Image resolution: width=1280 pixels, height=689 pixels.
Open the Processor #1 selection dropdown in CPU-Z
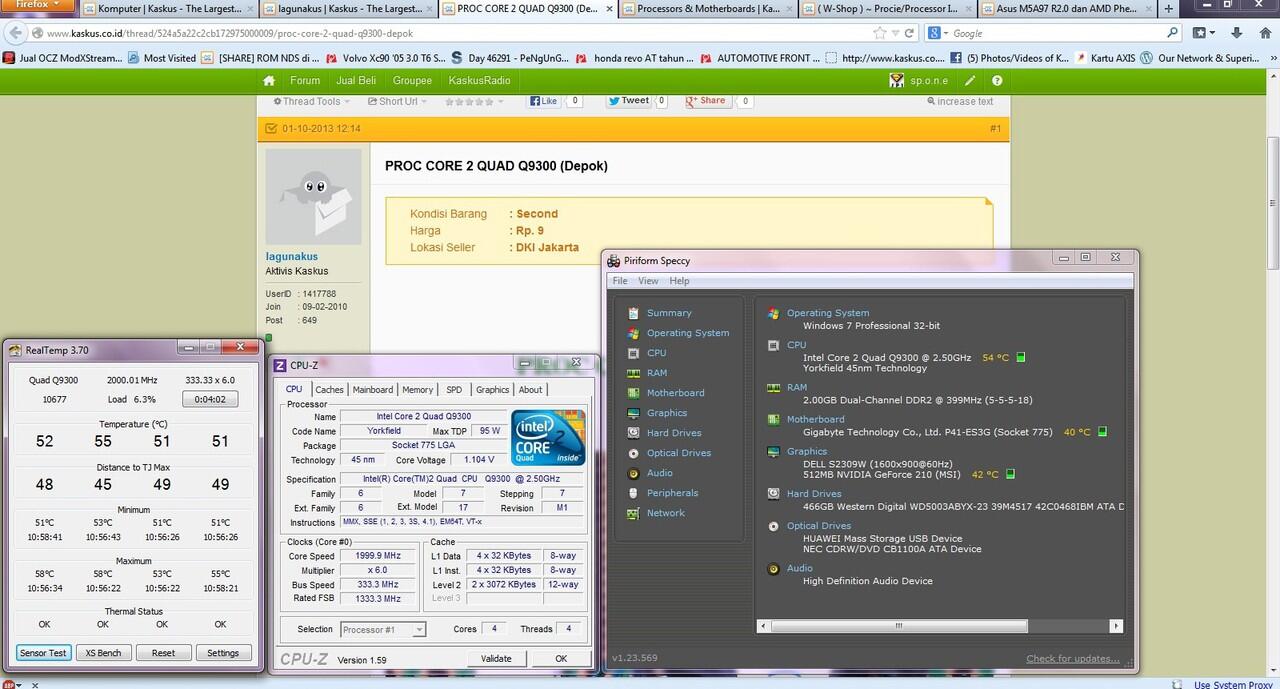(x=383, y=629)
